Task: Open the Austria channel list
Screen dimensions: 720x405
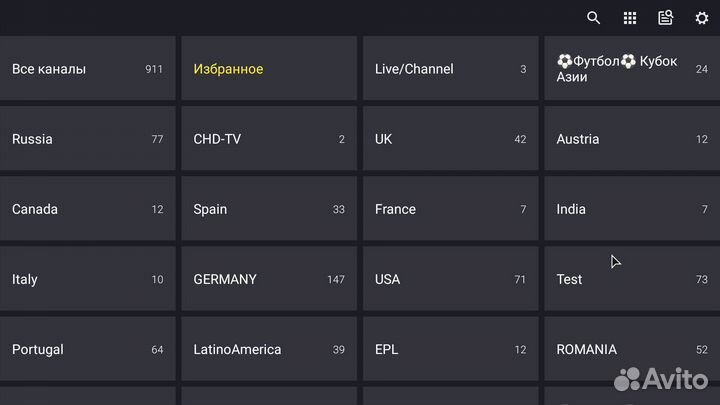Action: [x=631, y=139]
